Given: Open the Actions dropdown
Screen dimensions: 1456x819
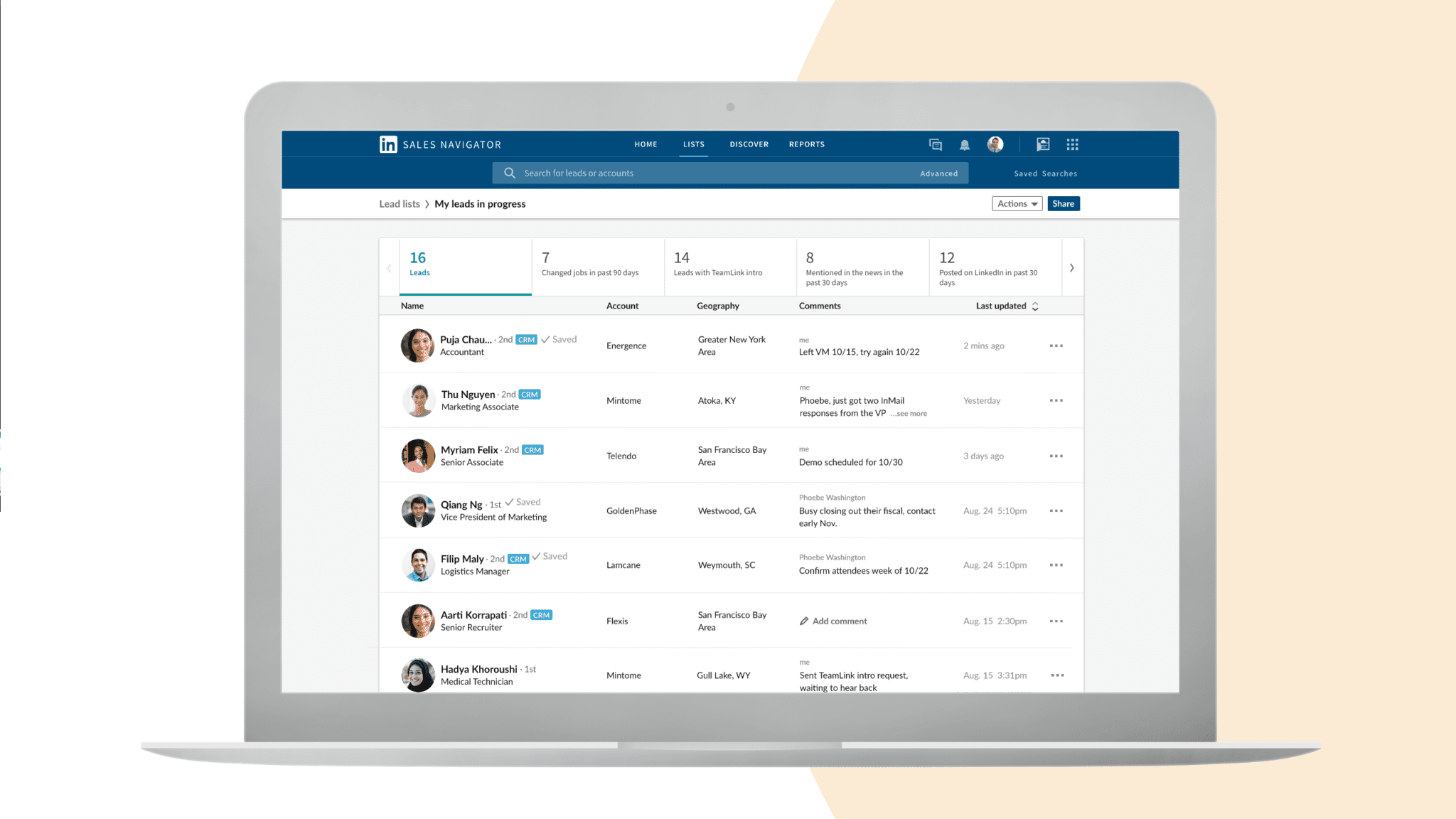Looking at the screenshot, I should click(x=1016, y=203).
